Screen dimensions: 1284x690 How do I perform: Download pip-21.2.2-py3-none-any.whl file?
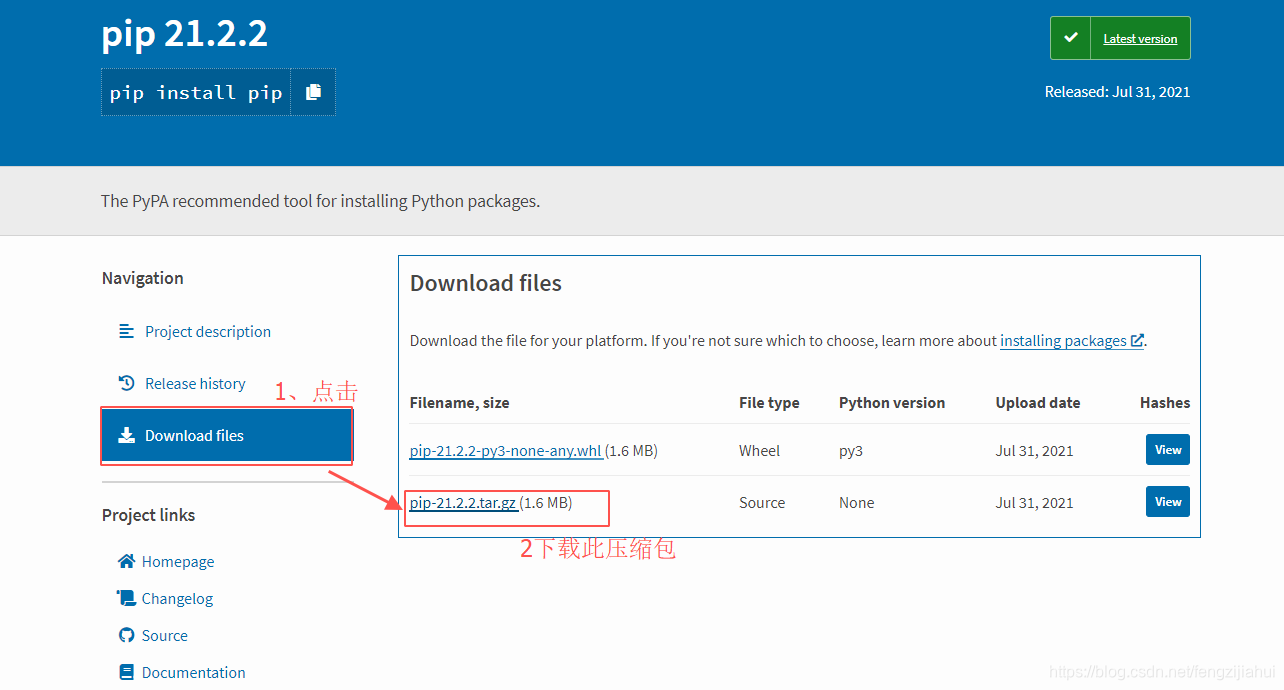pyautogui.click(x=506, y=450)
